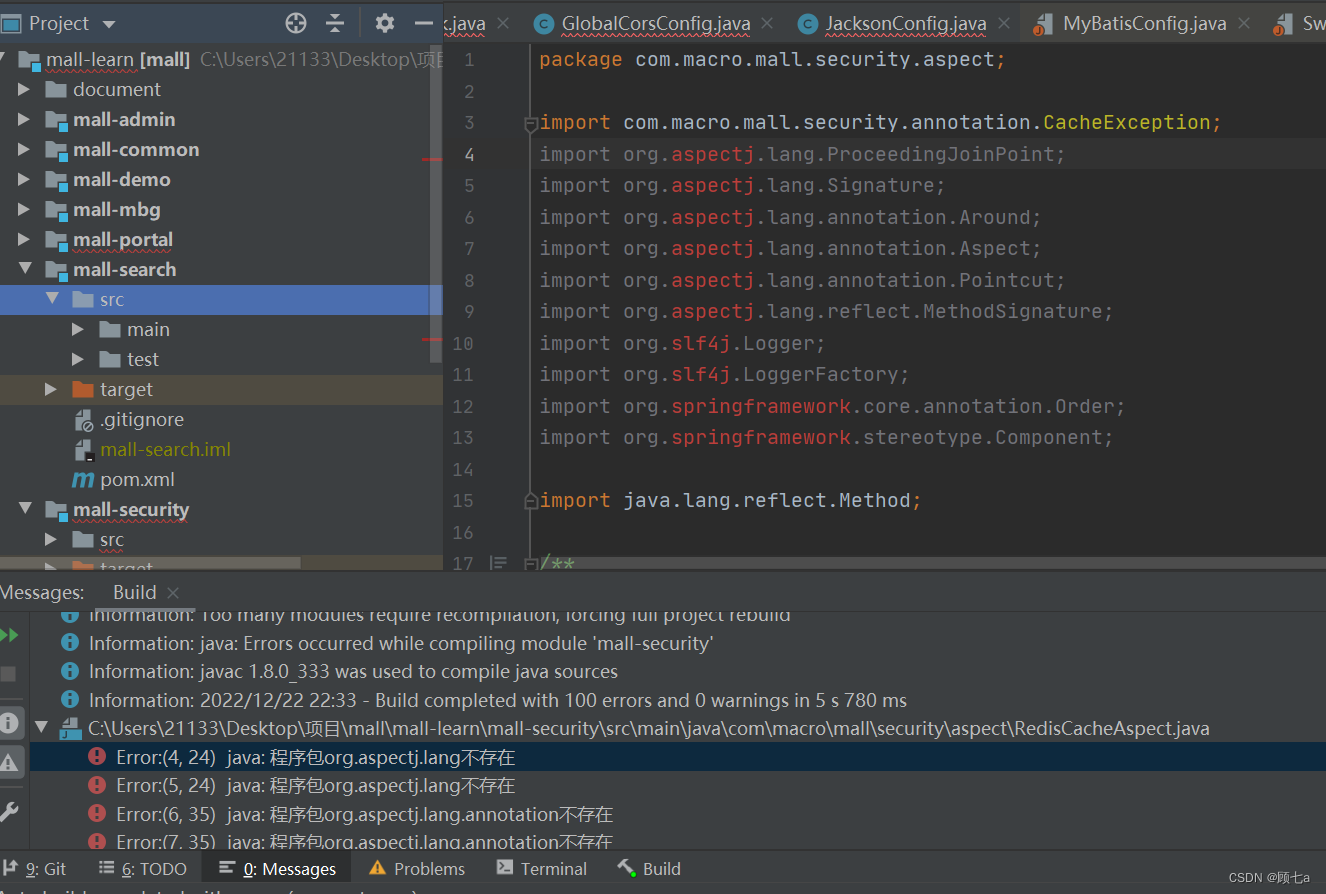Toggle the show information messages filter
Screen dimensions: 1326x894
(9, 722)
